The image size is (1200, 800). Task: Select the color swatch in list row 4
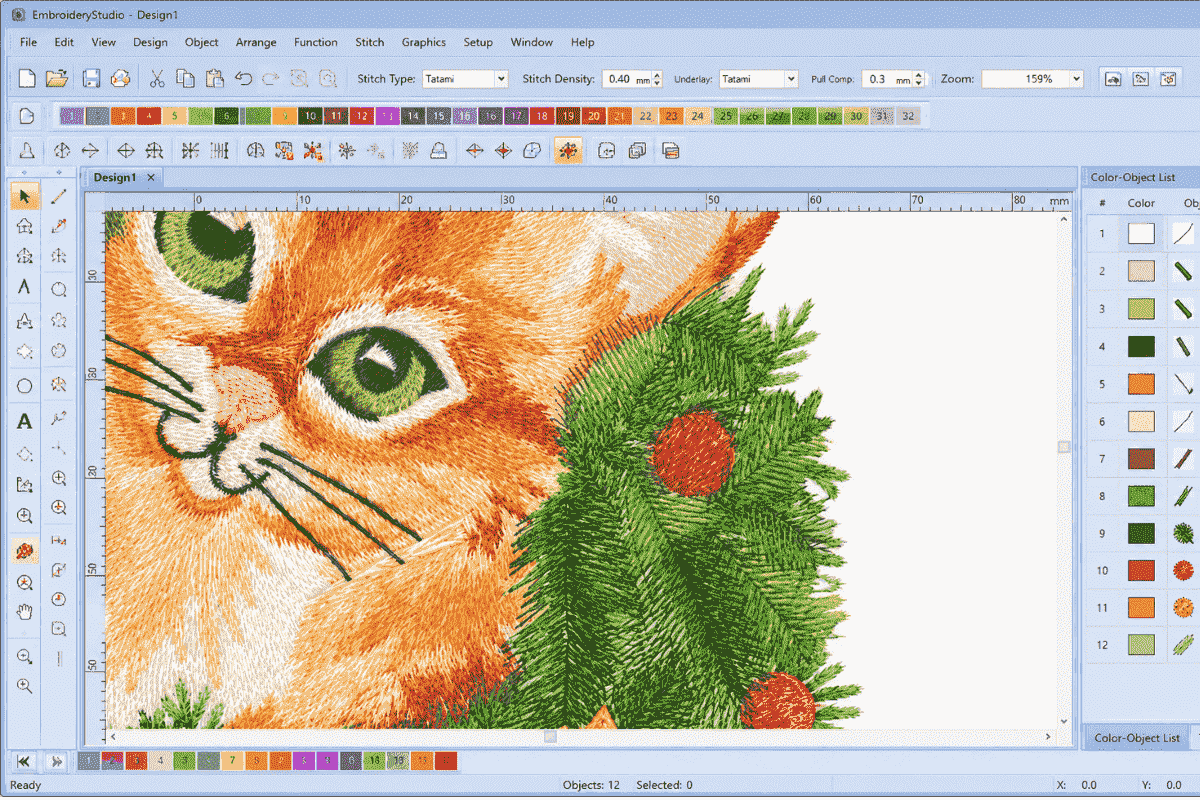click(1141, 346)
